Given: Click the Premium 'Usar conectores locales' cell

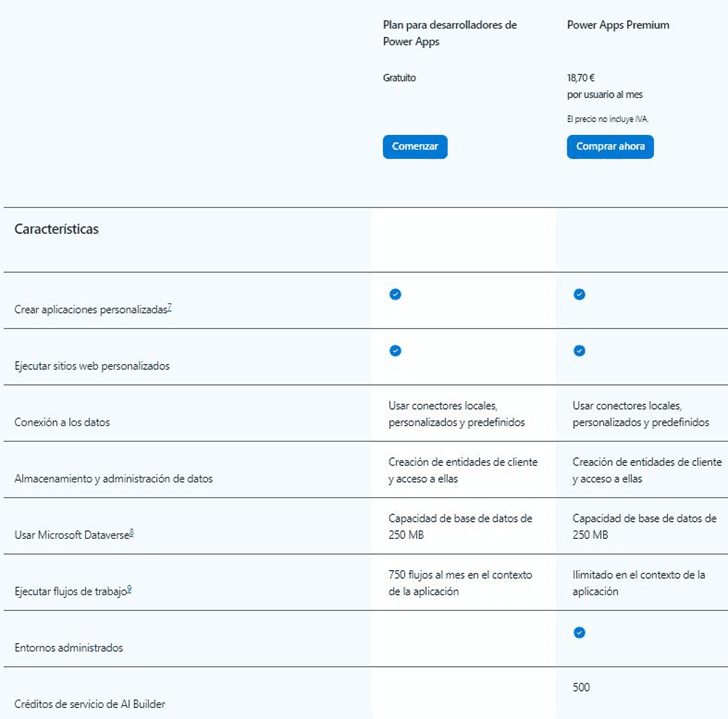Looking at the screenshot, I should click(x=641, y=414).
